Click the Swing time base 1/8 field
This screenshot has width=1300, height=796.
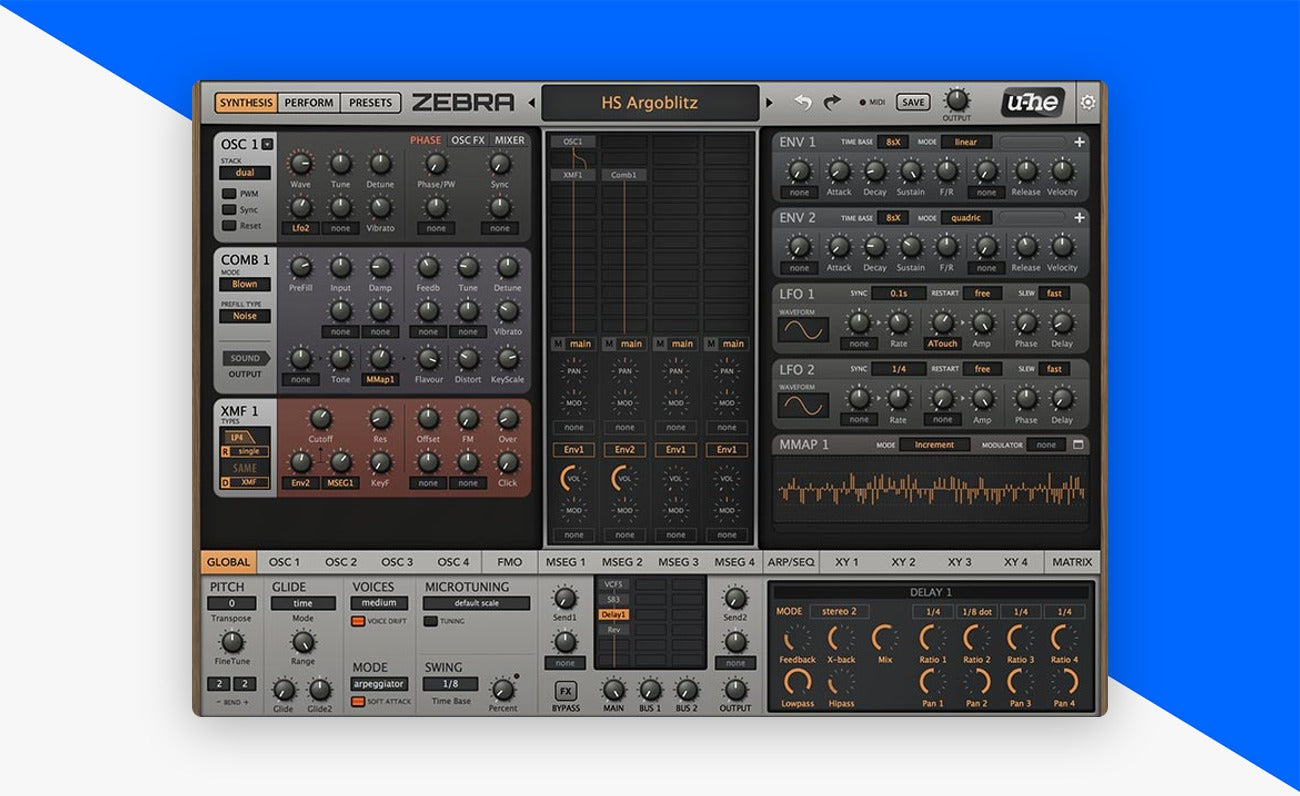(450, 684)
